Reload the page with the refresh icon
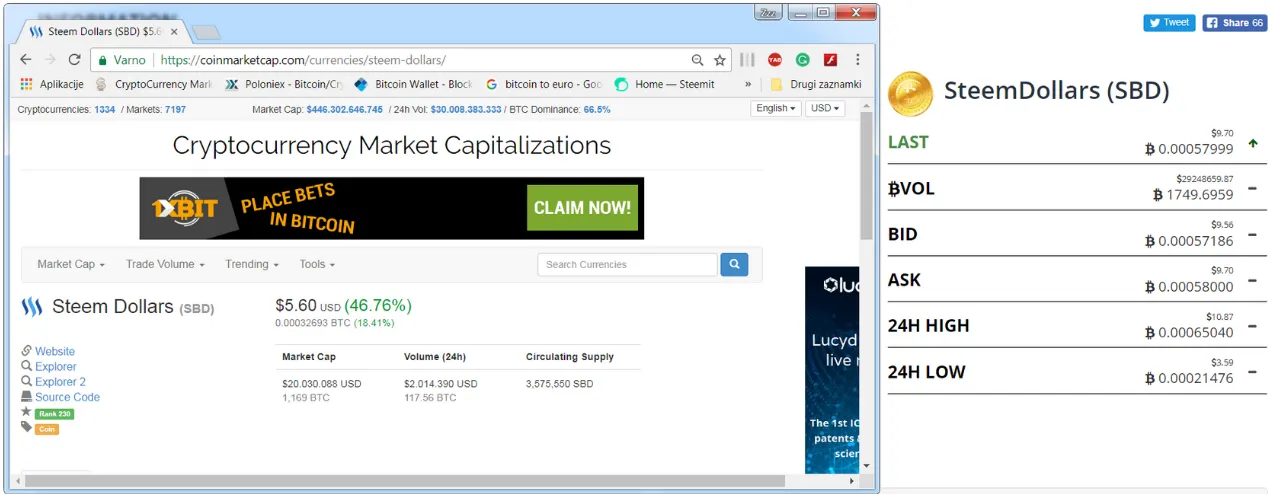 [x=74, y=60]
